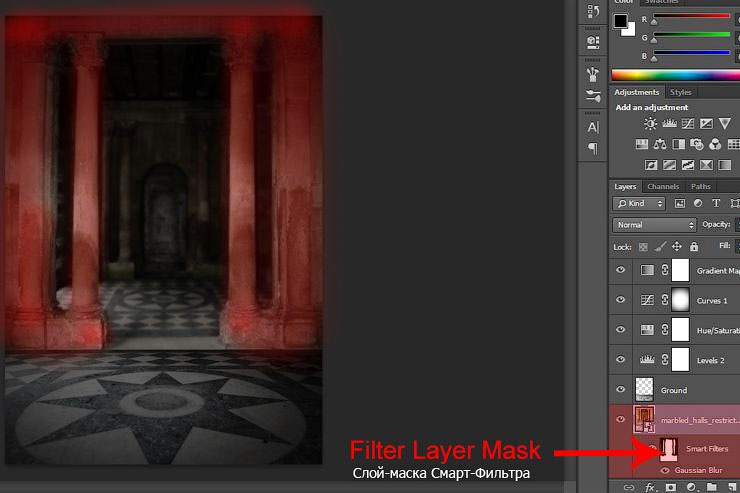Image resolution: width=740 pixels, height=493 pixels.
Task: Click the foreground color swatch
Action: (x=621, y=21)
